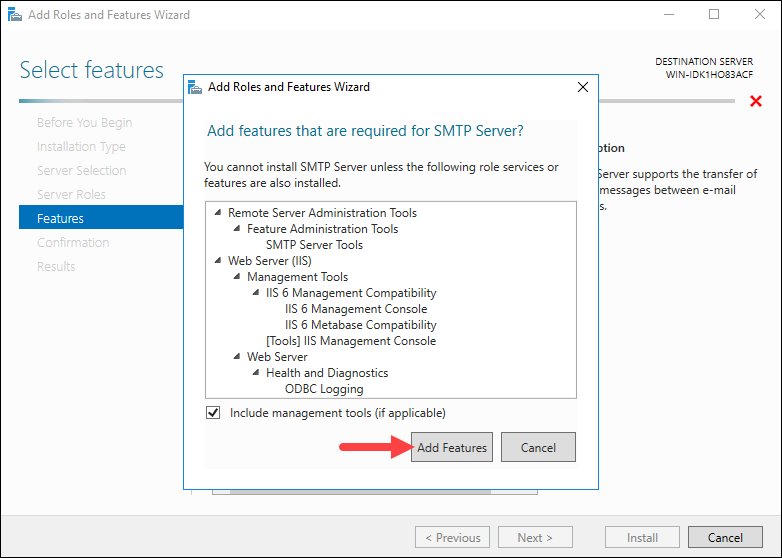Click the Health and Diagnostics label
The height and width of the screenshot is (558, 782).
click(x=327, y=372)
